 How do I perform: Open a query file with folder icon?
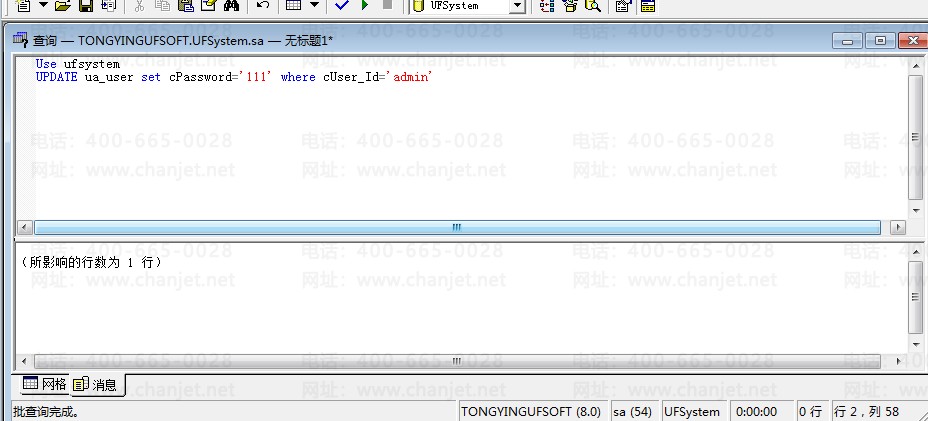62,5
